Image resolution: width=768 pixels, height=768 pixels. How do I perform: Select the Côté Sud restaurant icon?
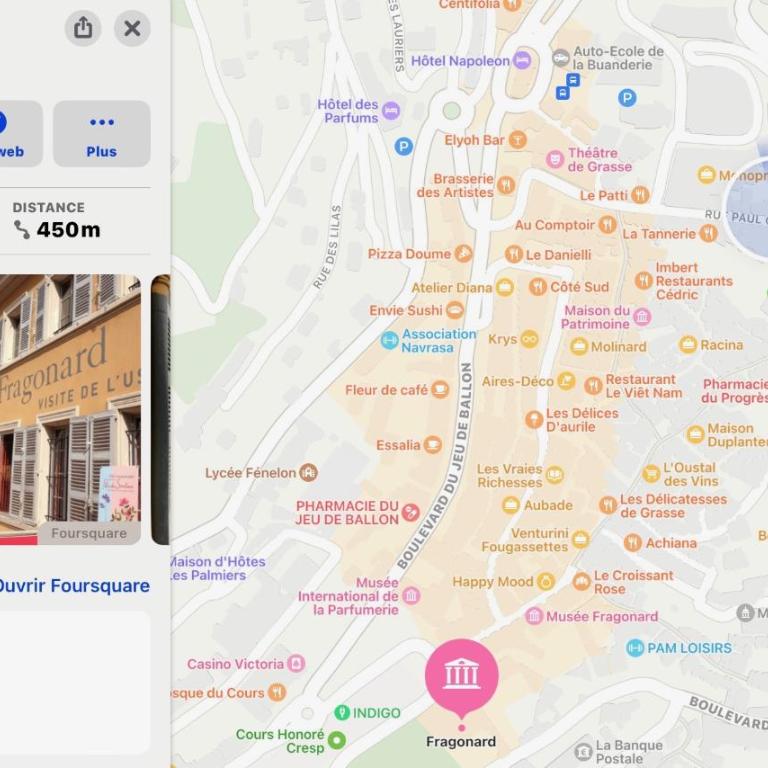click(538, 287)
